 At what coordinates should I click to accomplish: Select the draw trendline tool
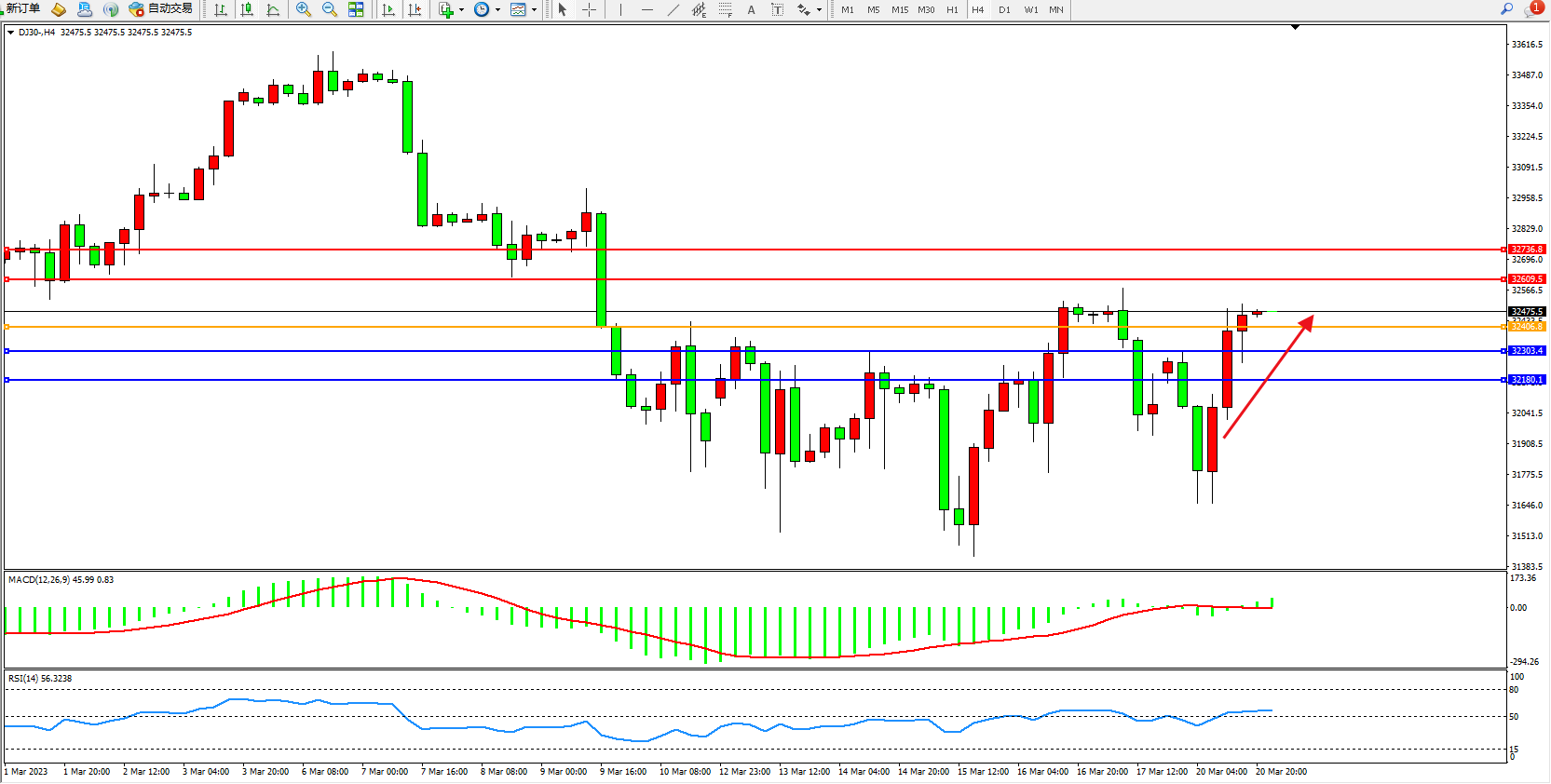click(673, 9)
